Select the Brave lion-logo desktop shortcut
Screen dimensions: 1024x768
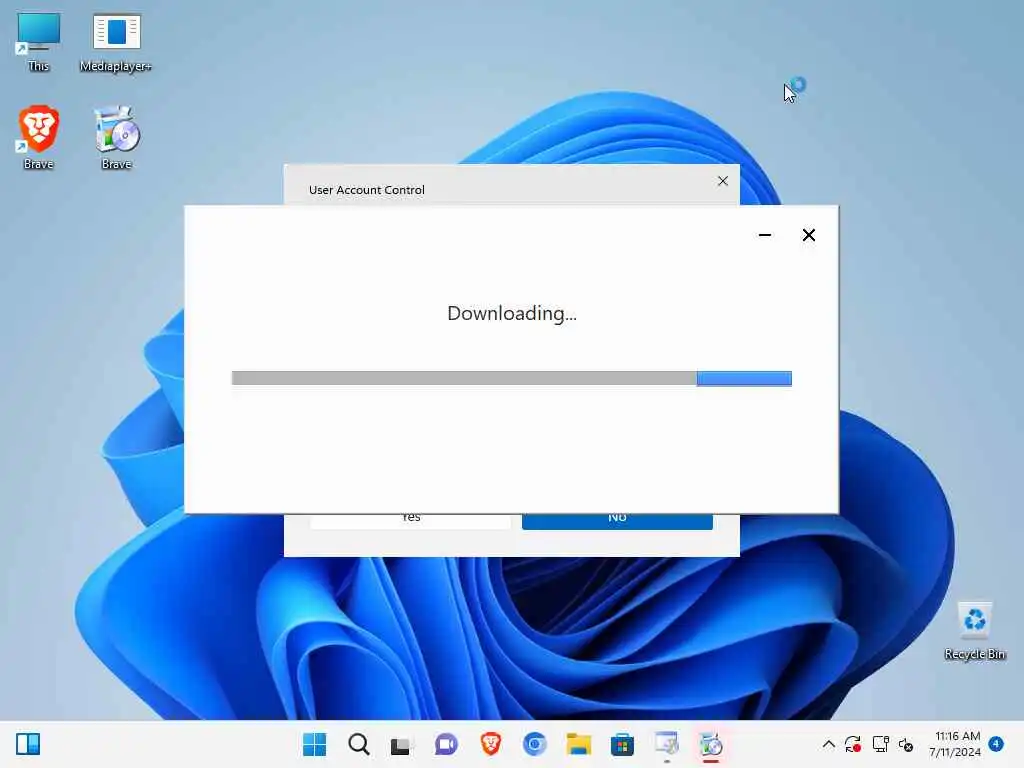tap(38, 137)
